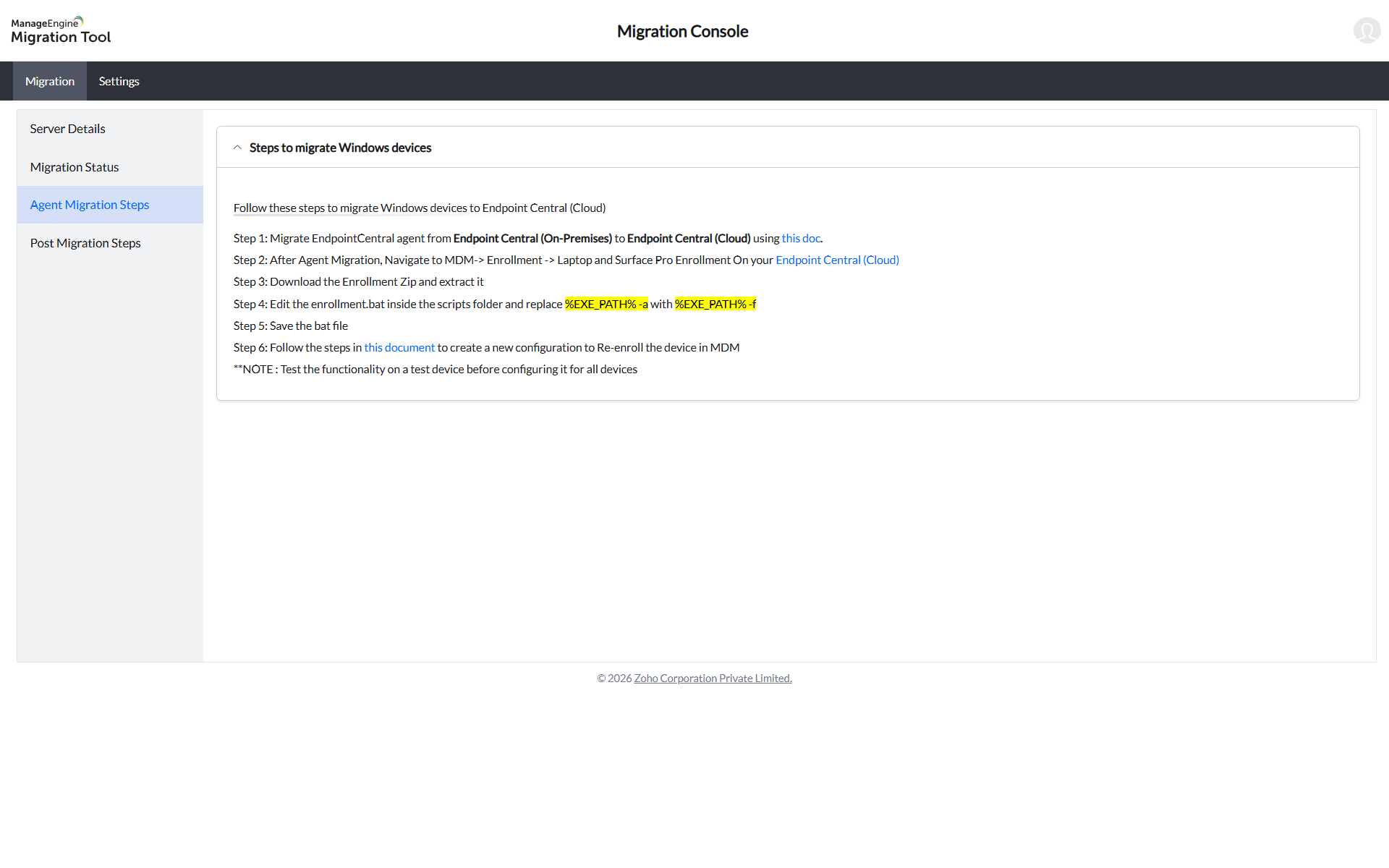The height and width of the screenshot is (868, 1389).
Task: Click 'Step 3: Download the Enrollment Zip' text
Action: (x=359, y=281)
